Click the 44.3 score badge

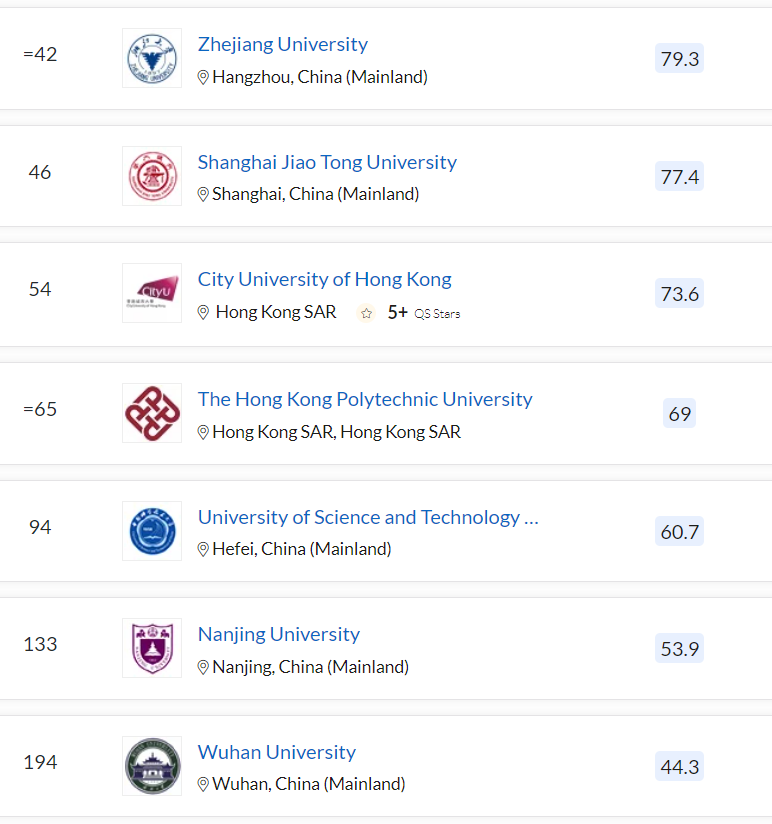[679, 766]
